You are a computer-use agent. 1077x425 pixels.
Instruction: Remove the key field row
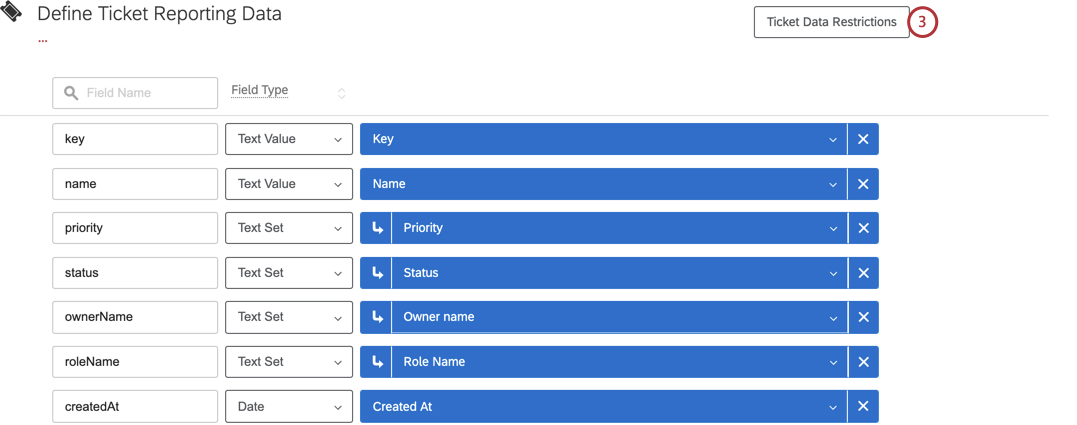pyautogui.click(x=863, y=139)
